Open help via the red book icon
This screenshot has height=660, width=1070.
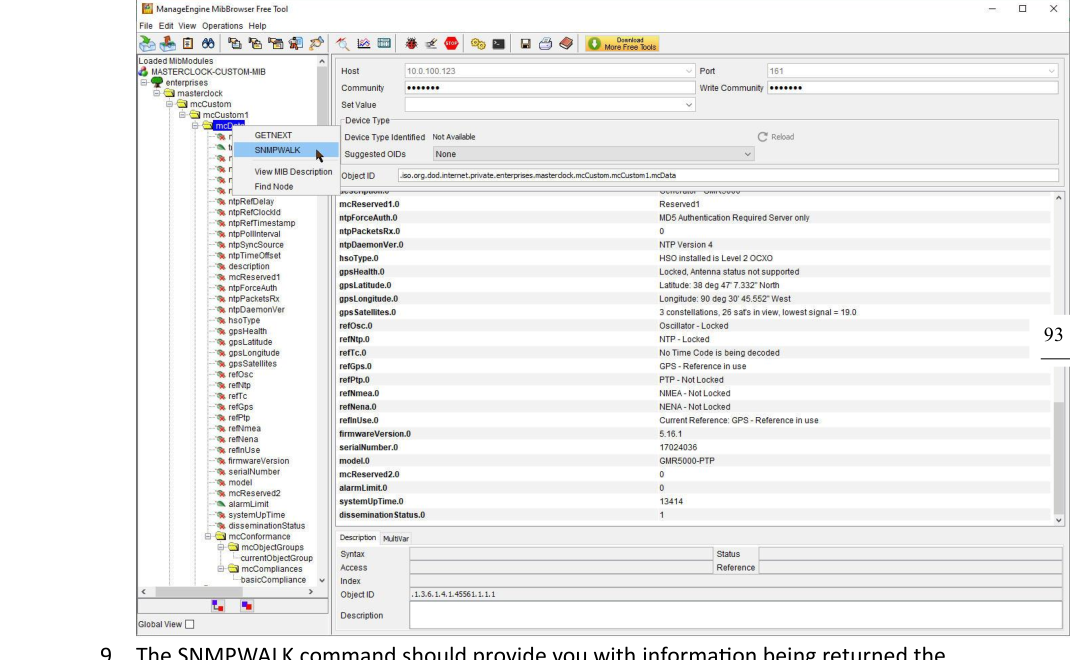pos(566,44)
